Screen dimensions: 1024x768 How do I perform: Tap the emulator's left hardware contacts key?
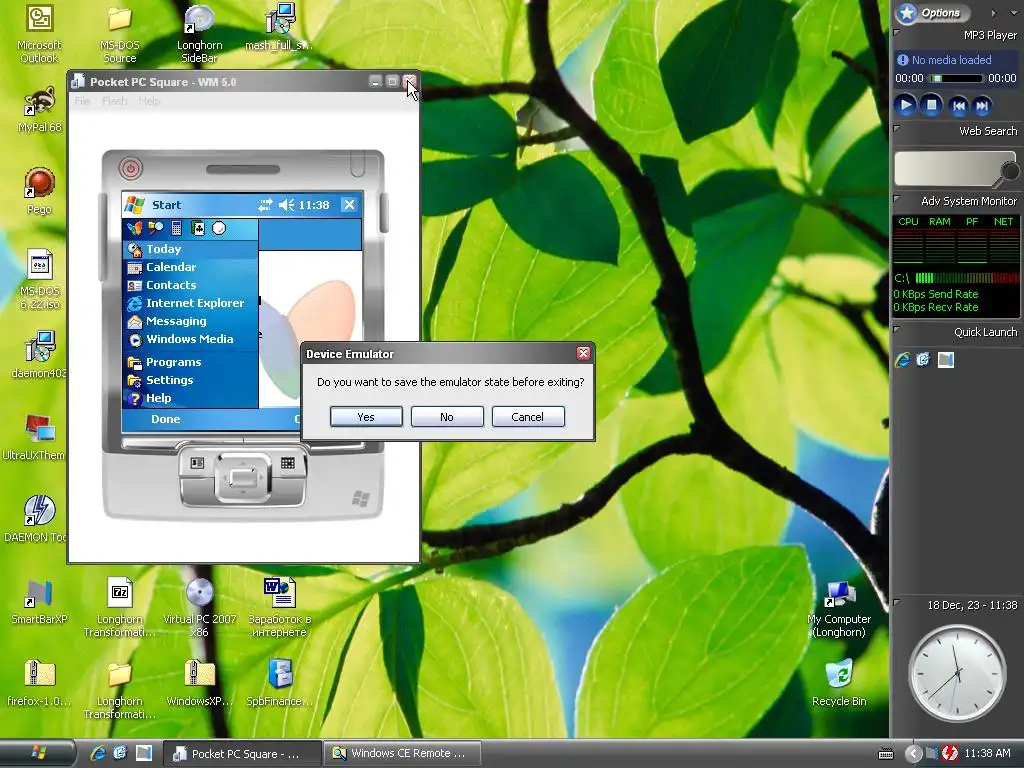[x=197, y=463]
